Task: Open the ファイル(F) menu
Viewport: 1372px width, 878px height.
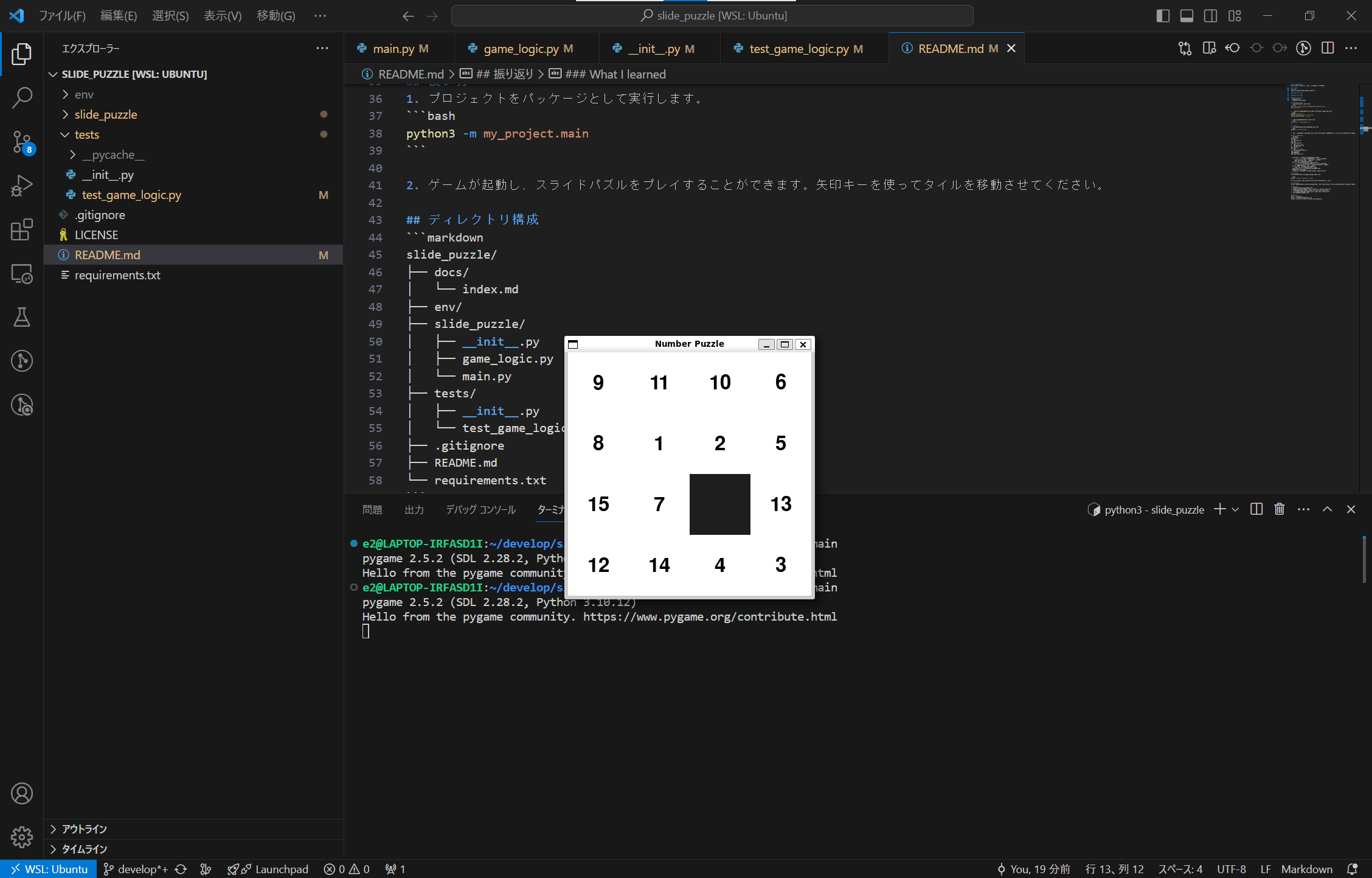Action: [62, 16]
